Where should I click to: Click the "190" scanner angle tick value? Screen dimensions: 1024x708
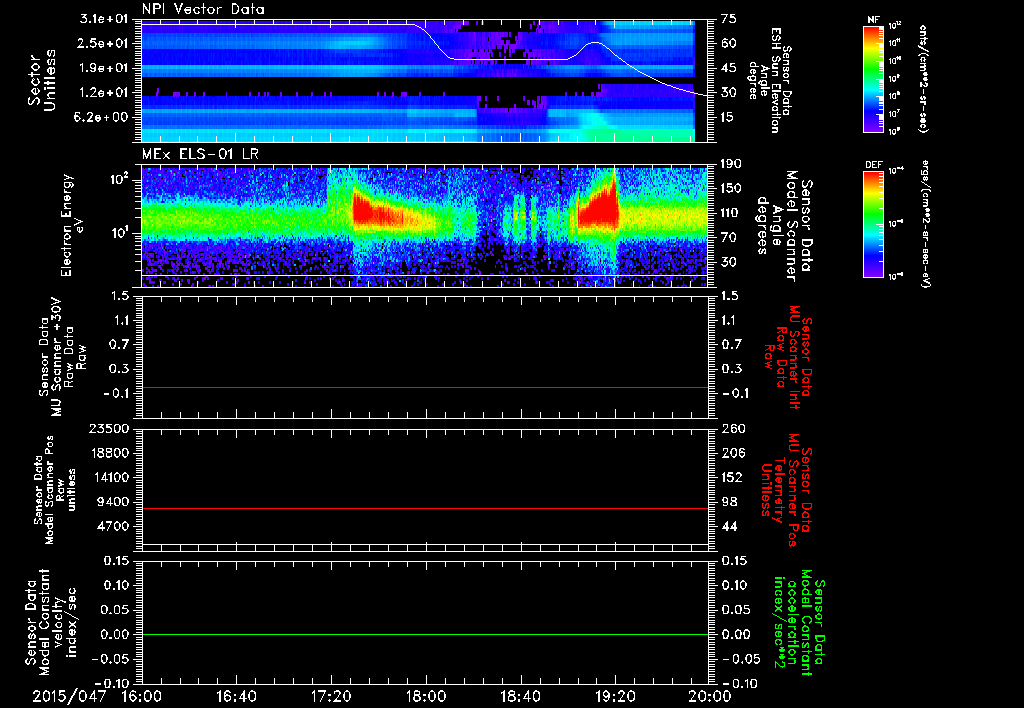[x=731, y=164]
